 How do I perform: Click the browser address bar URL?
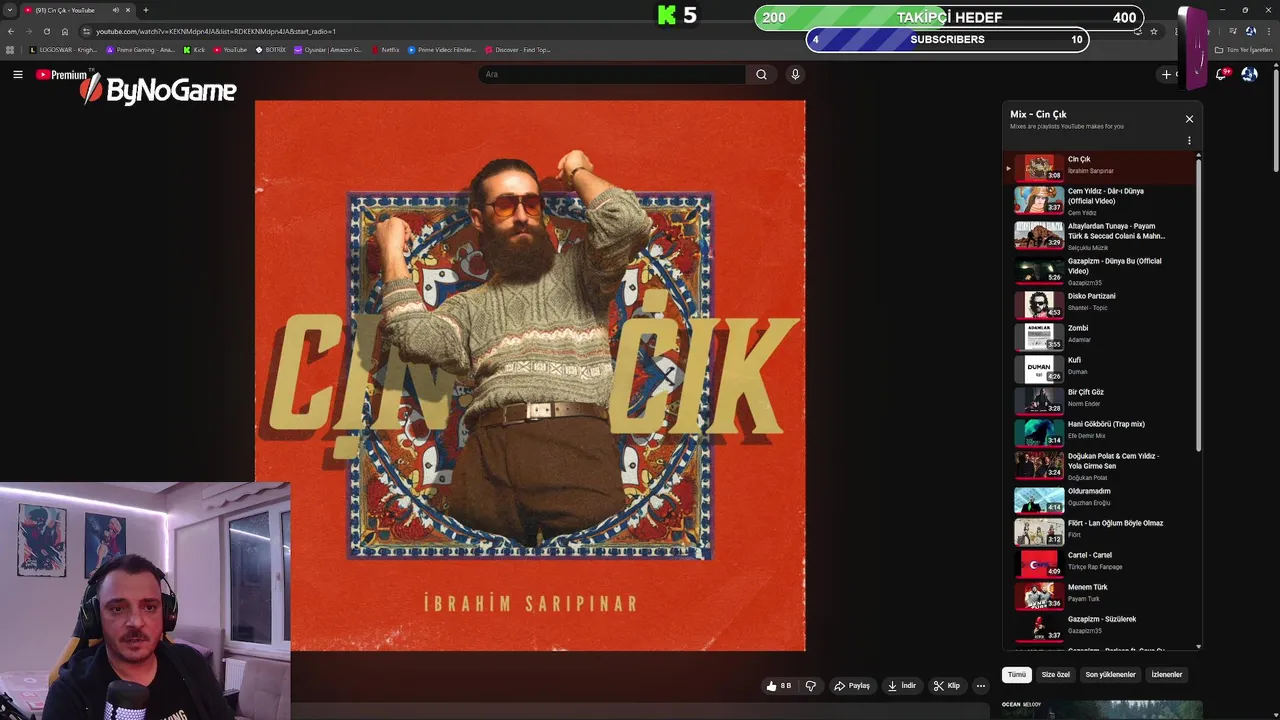tap(216, 31)
